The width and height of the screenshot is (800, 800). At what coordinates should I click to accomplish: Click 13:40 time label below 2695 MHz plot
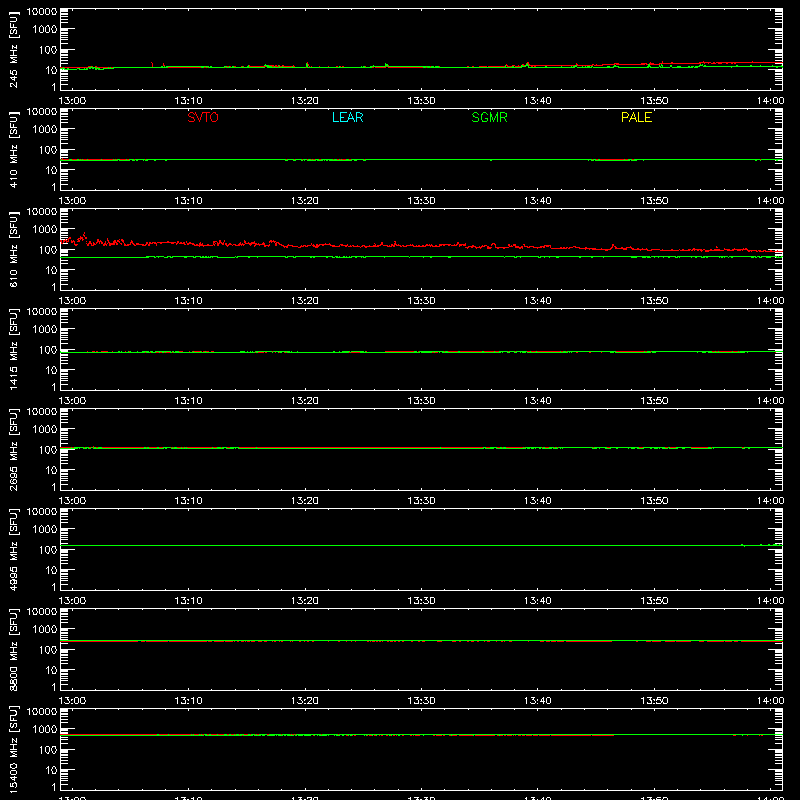(538, 501)
